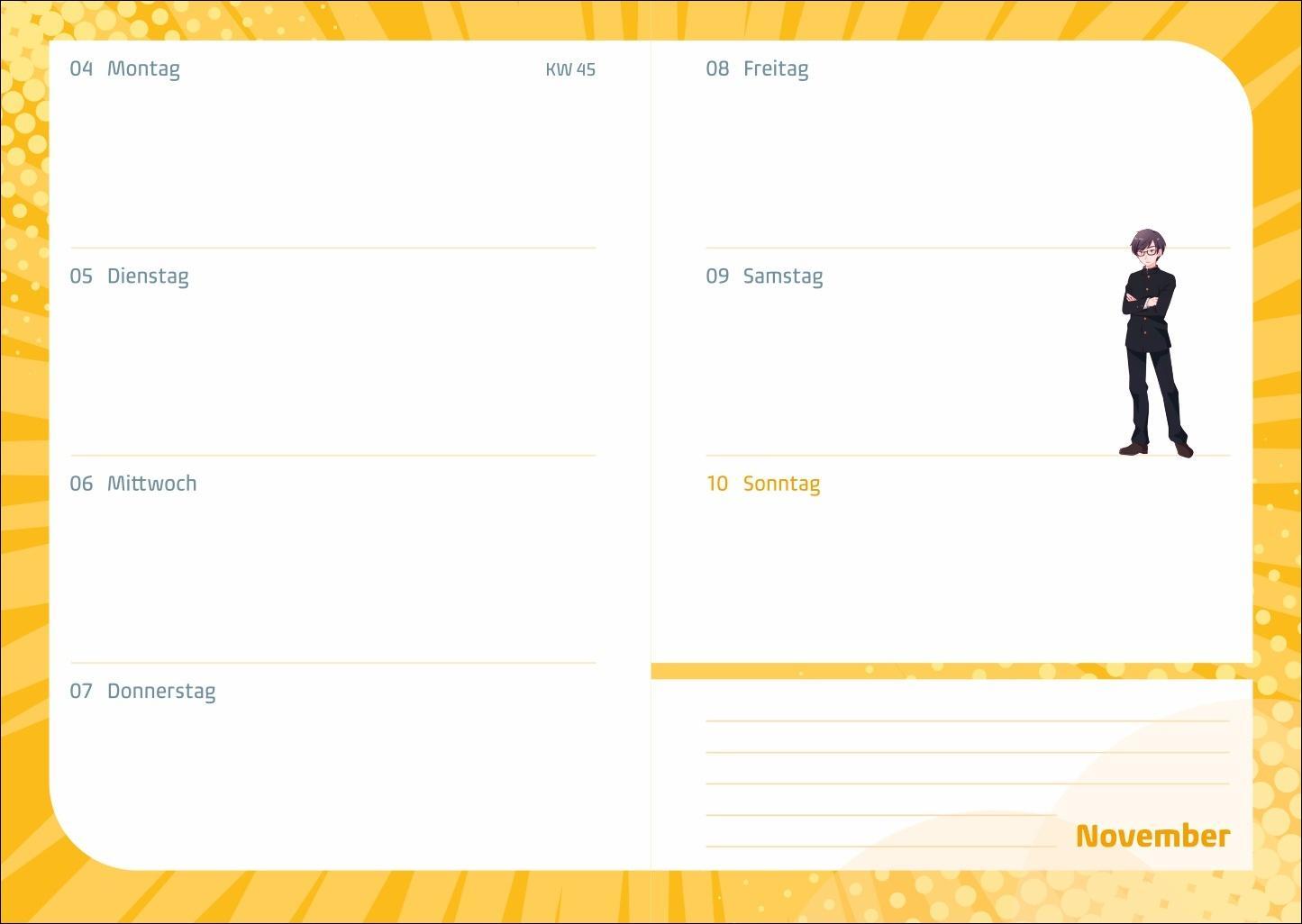Click the 'Donnerstag' day label
This screenshot has height=924, width=1302.
click(161, 692)
